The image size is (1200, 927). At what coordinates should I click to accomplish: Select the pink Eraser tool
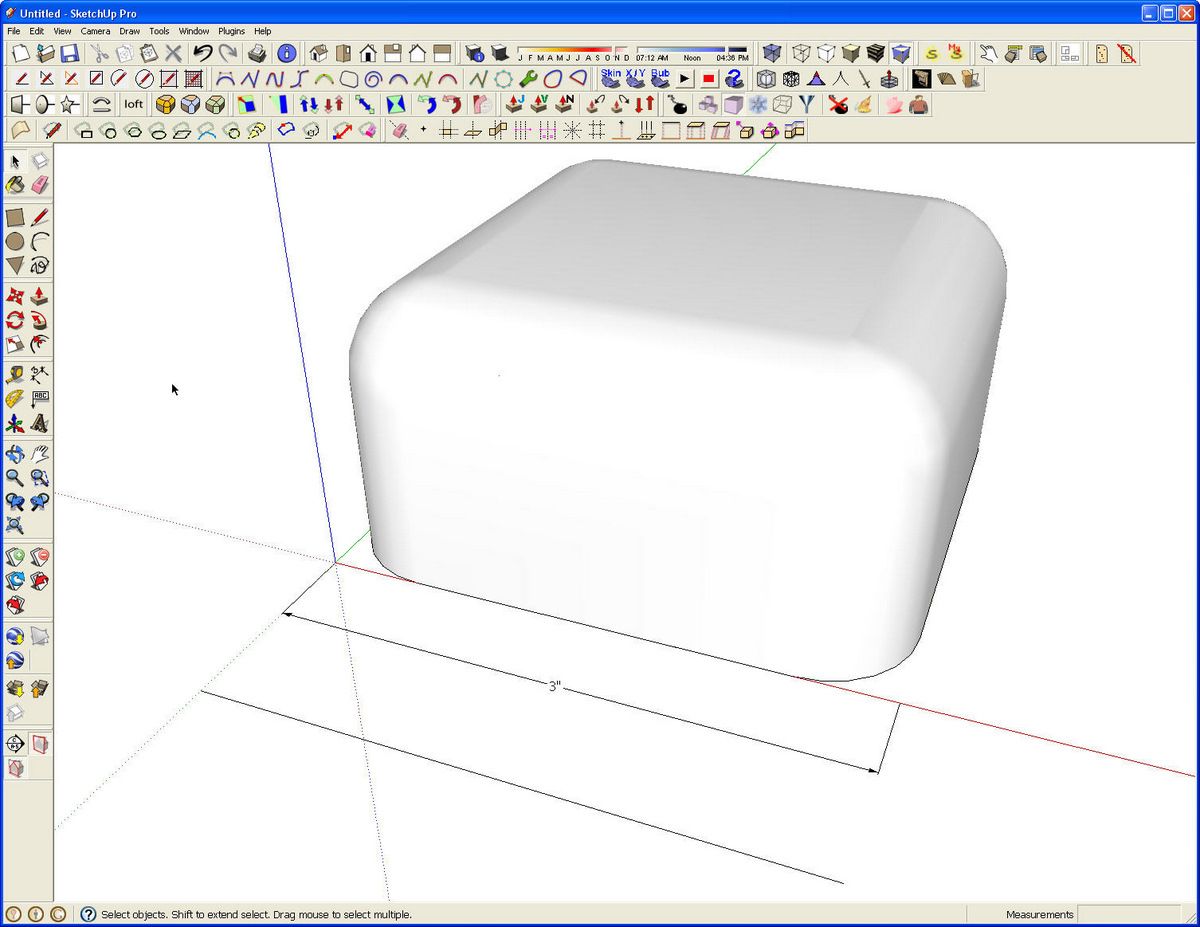pos(40,185)
